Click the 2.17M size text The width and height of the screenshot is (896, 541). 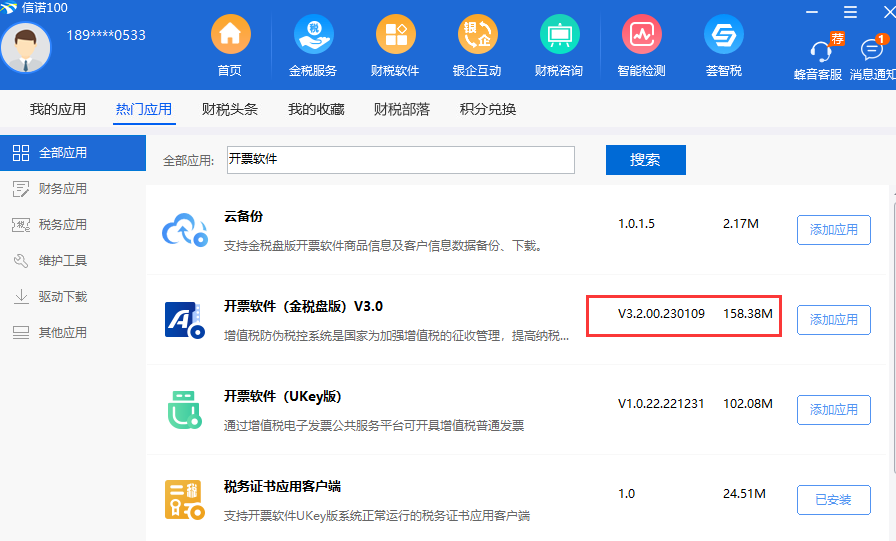[741, 224]
